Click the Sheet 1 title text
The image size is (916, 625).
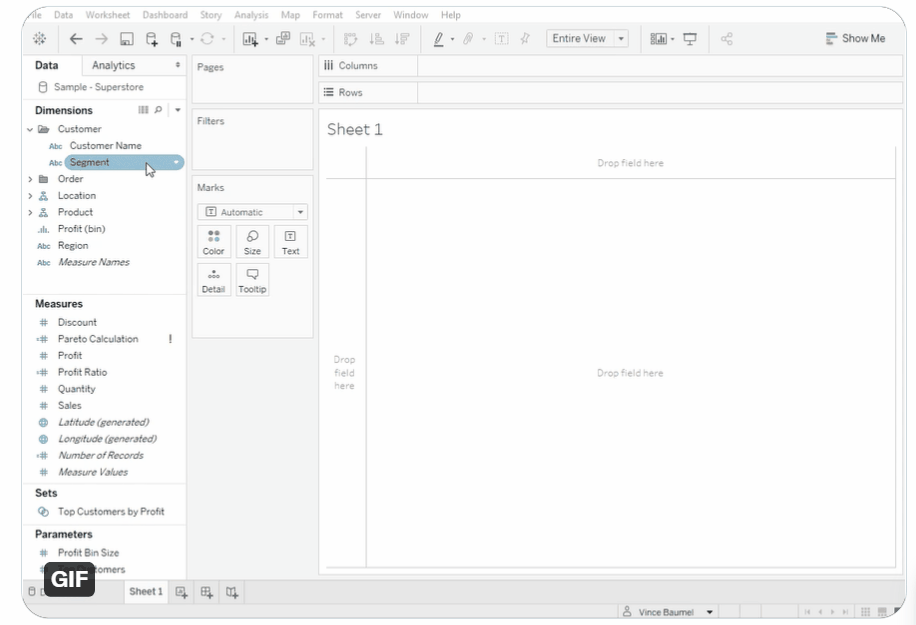(355, 130)
